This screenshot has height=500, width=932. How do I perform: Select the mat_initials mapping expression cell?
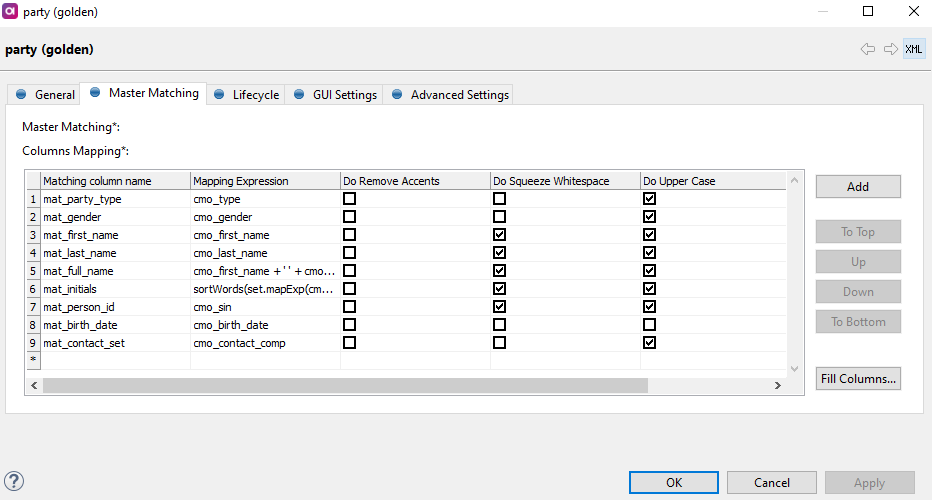[265, 289]
